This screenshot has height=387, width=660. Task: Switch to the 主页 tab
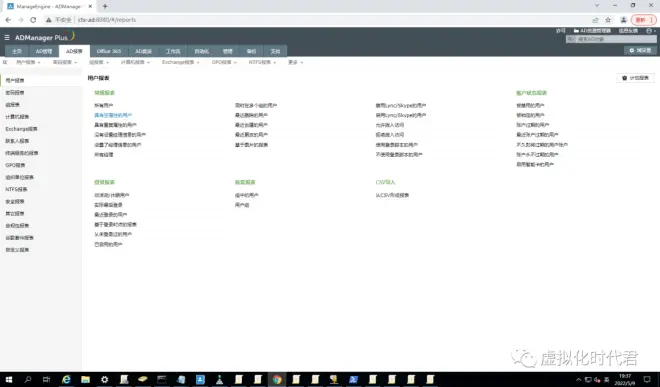click(17, 51)
